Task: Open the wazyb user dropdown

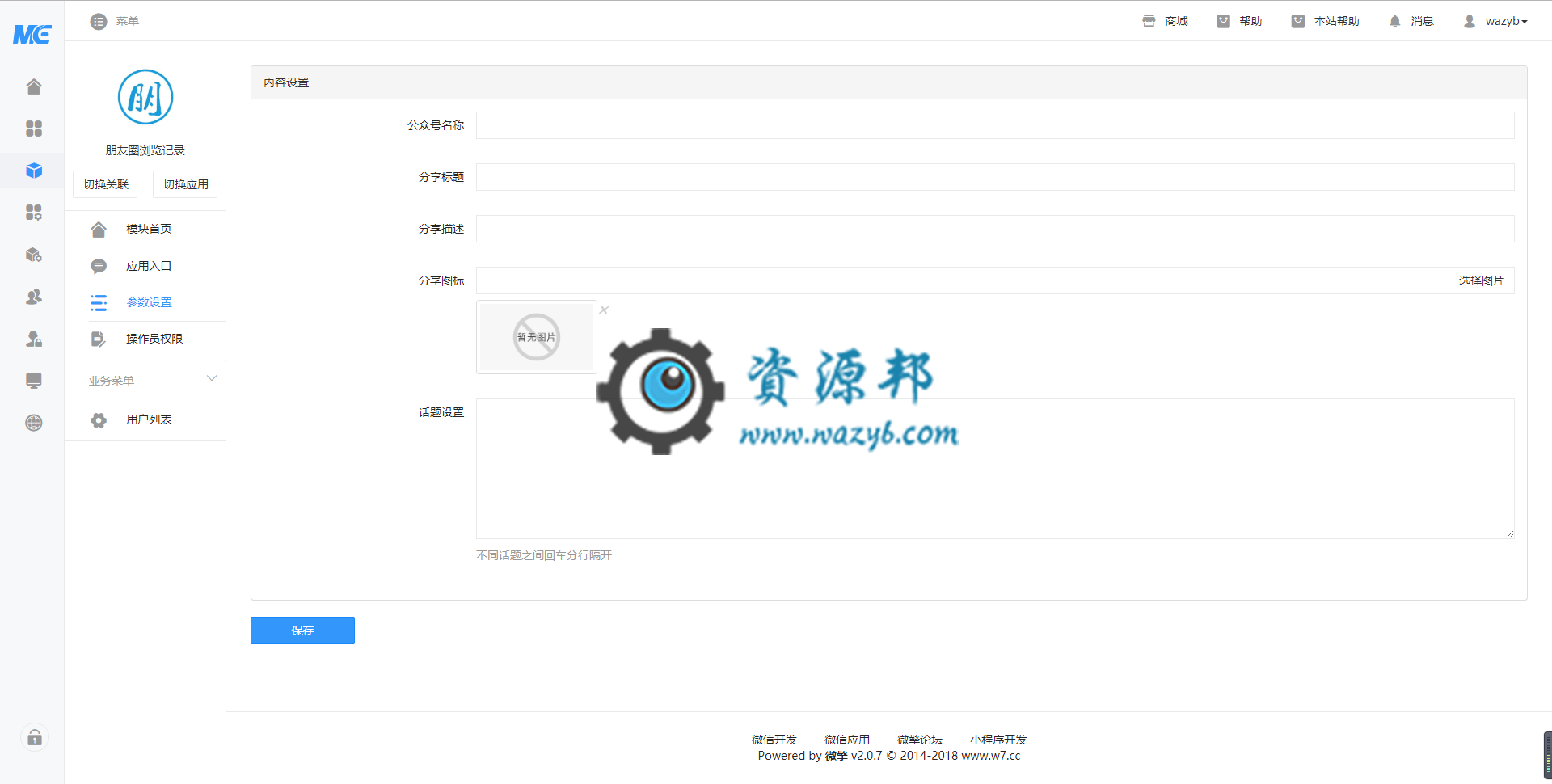Action: click(x=1496, y=21)
